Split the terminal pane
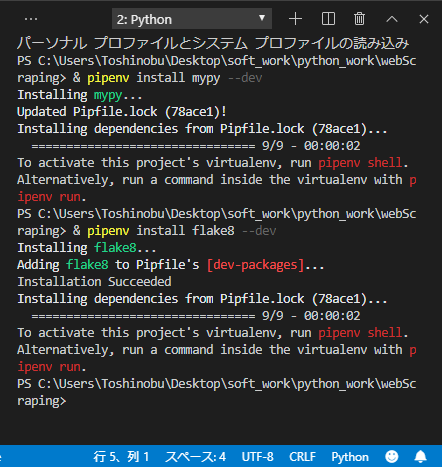 [x=328, y=19]
